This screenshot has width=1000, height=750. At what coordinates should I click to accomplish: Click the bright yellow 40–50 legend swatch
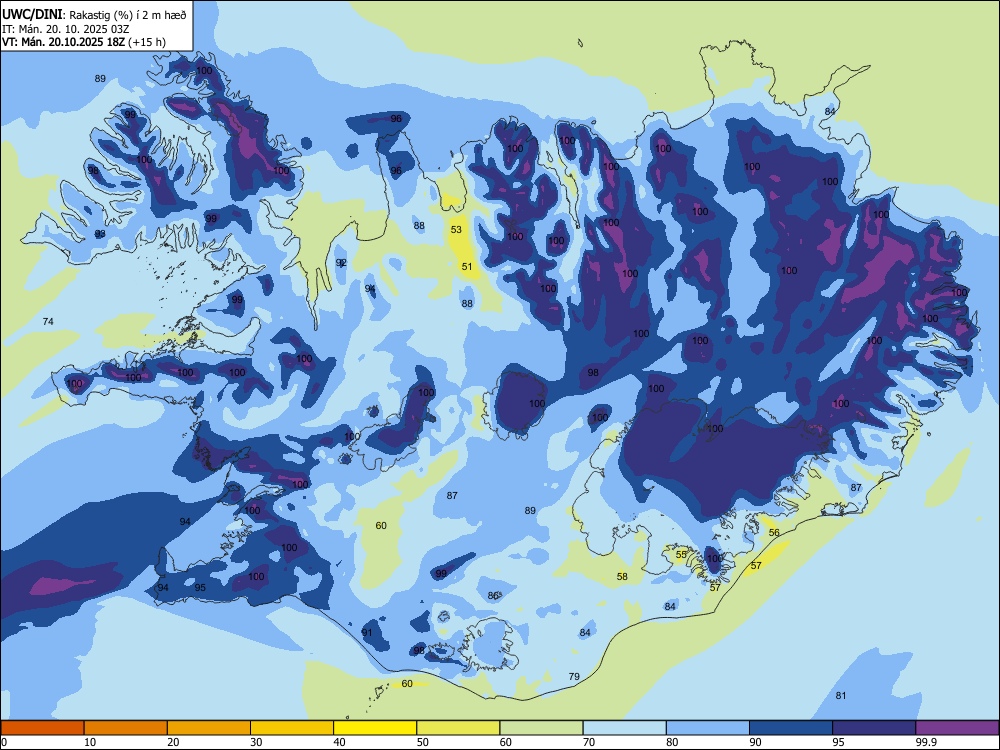375,728
